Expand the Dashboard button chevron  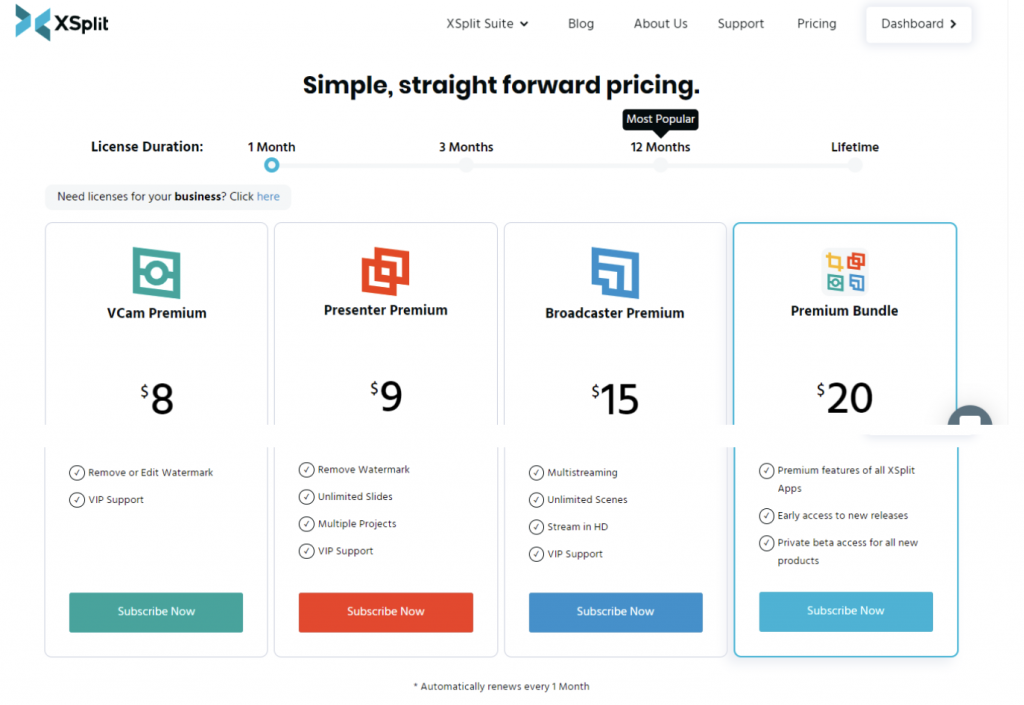click(x=953, y=23)
